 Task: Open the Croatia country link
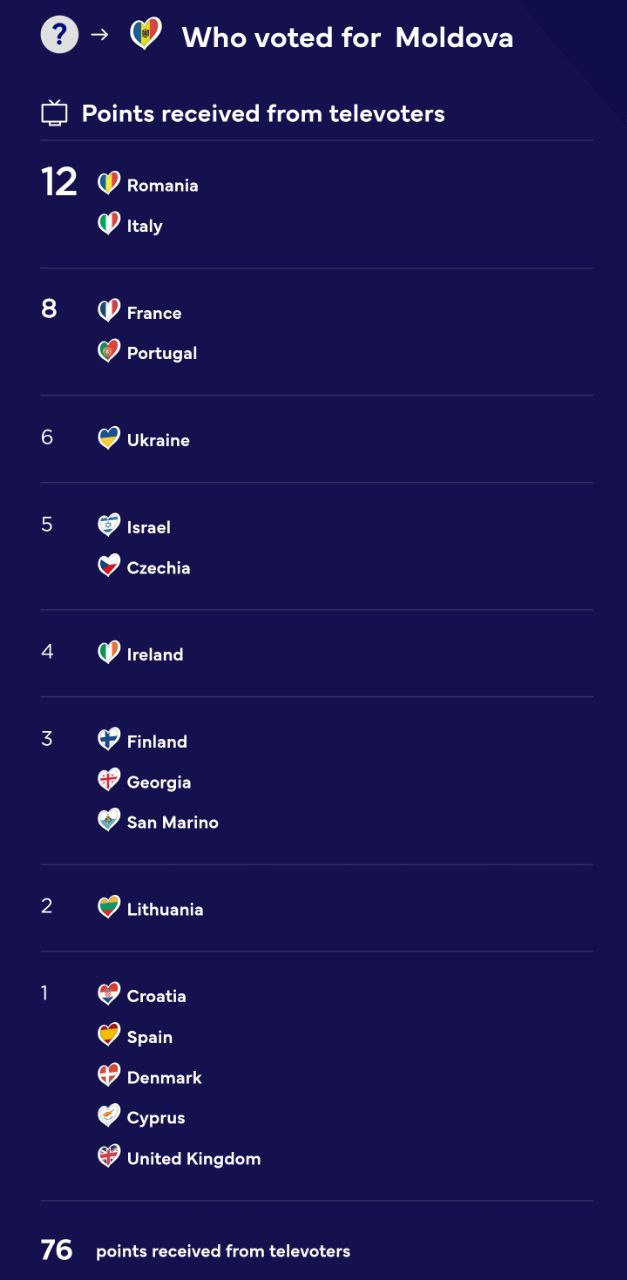pos(156,996)
